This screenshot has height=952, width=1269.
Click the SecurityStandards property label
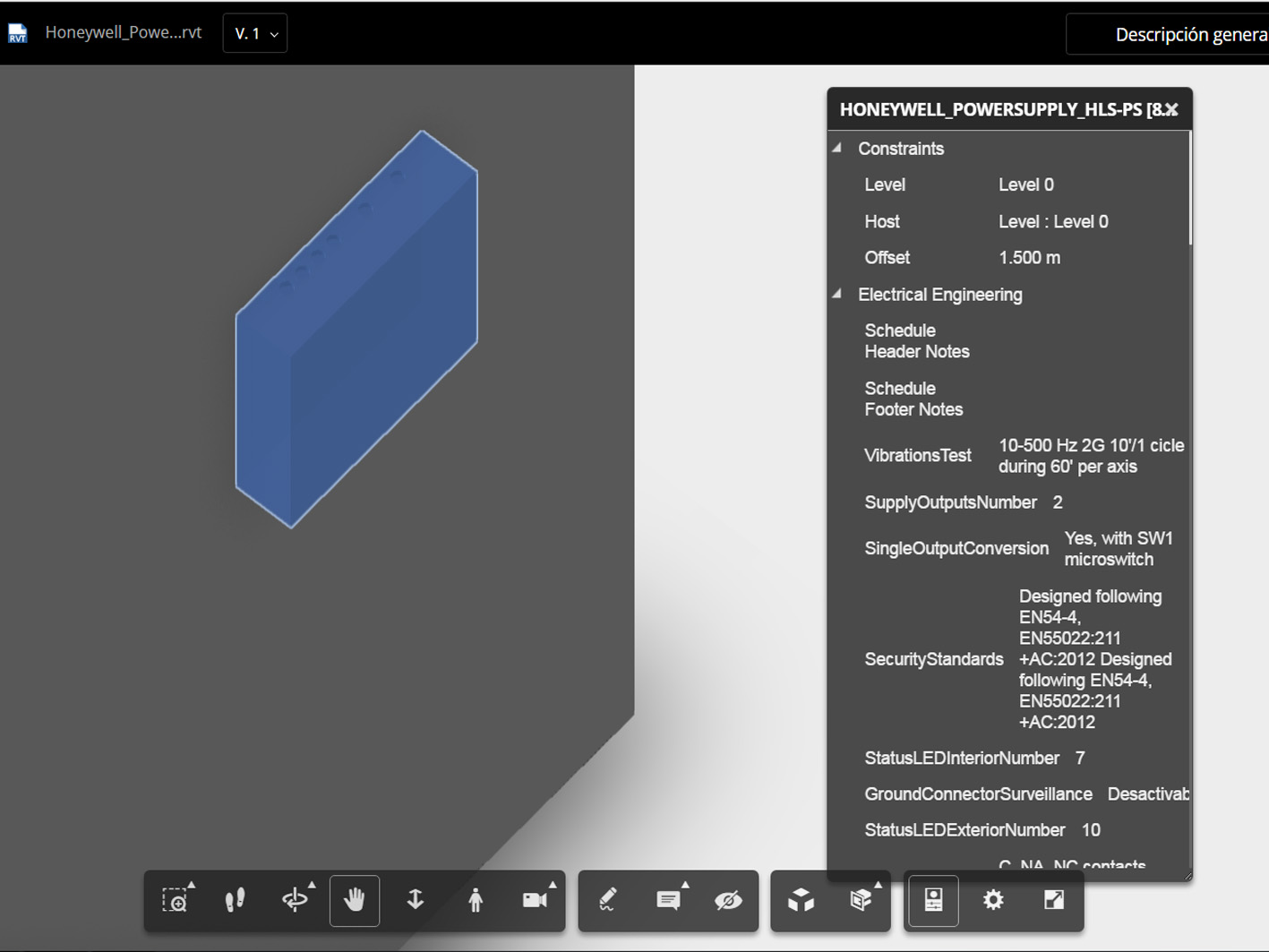point(934,659)
